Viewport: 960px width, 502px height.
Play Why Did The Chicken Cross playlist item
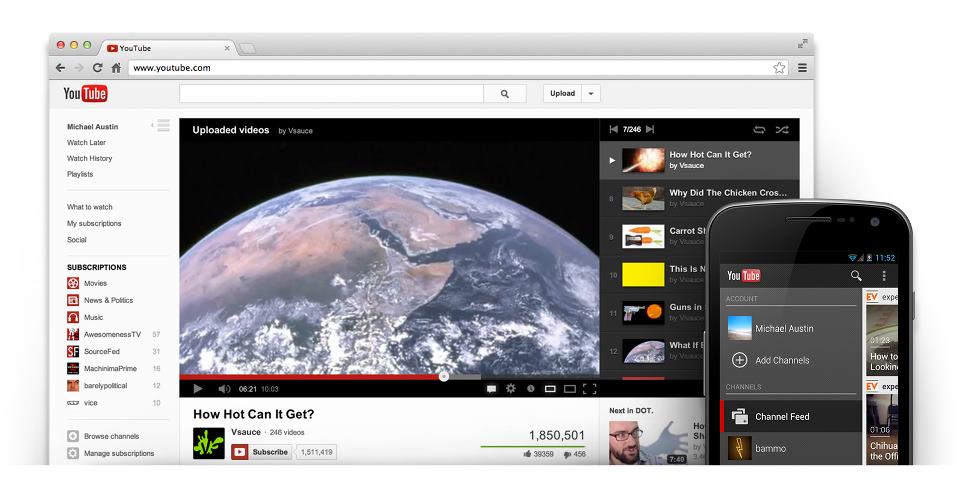tap(699, 198)
